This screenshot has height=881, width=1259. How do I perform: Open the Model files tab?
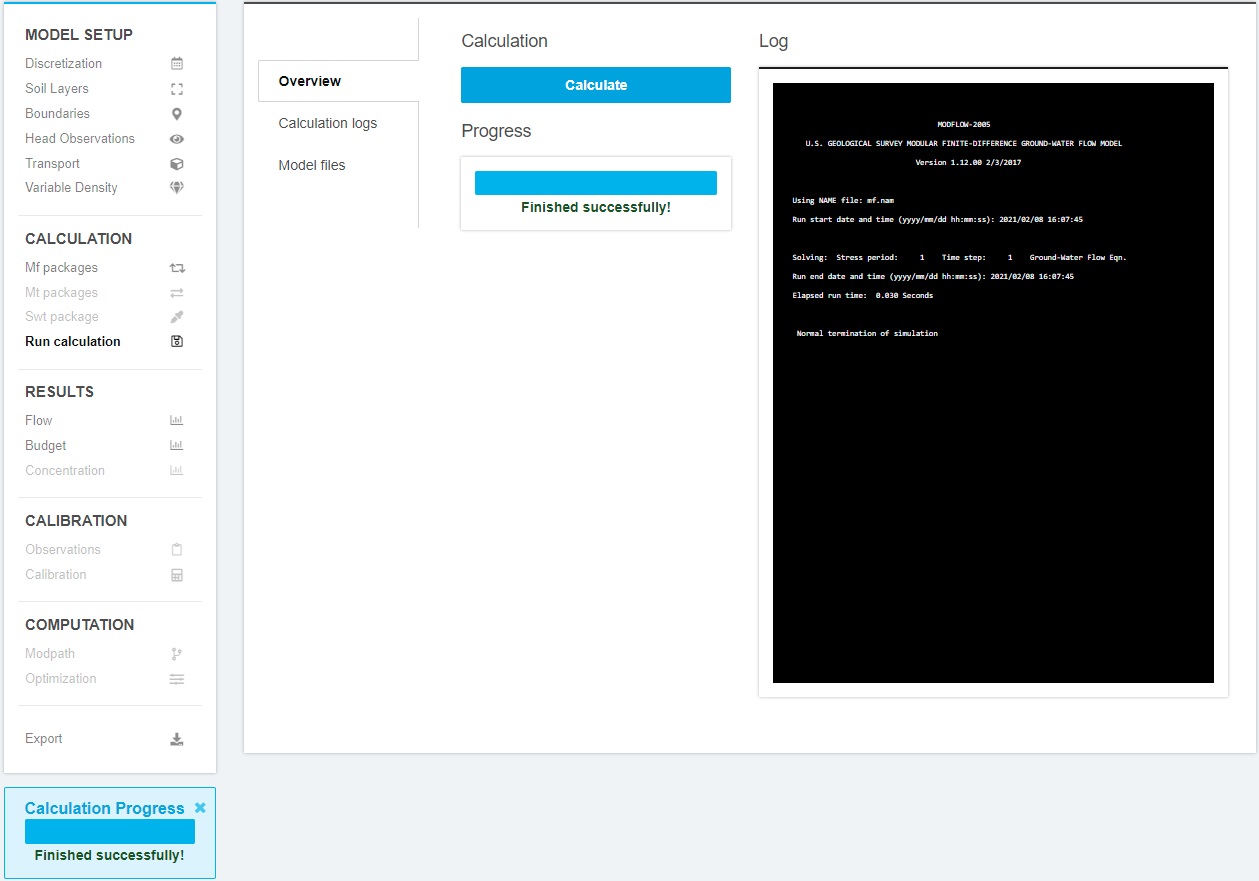click(x=311, y=165)
